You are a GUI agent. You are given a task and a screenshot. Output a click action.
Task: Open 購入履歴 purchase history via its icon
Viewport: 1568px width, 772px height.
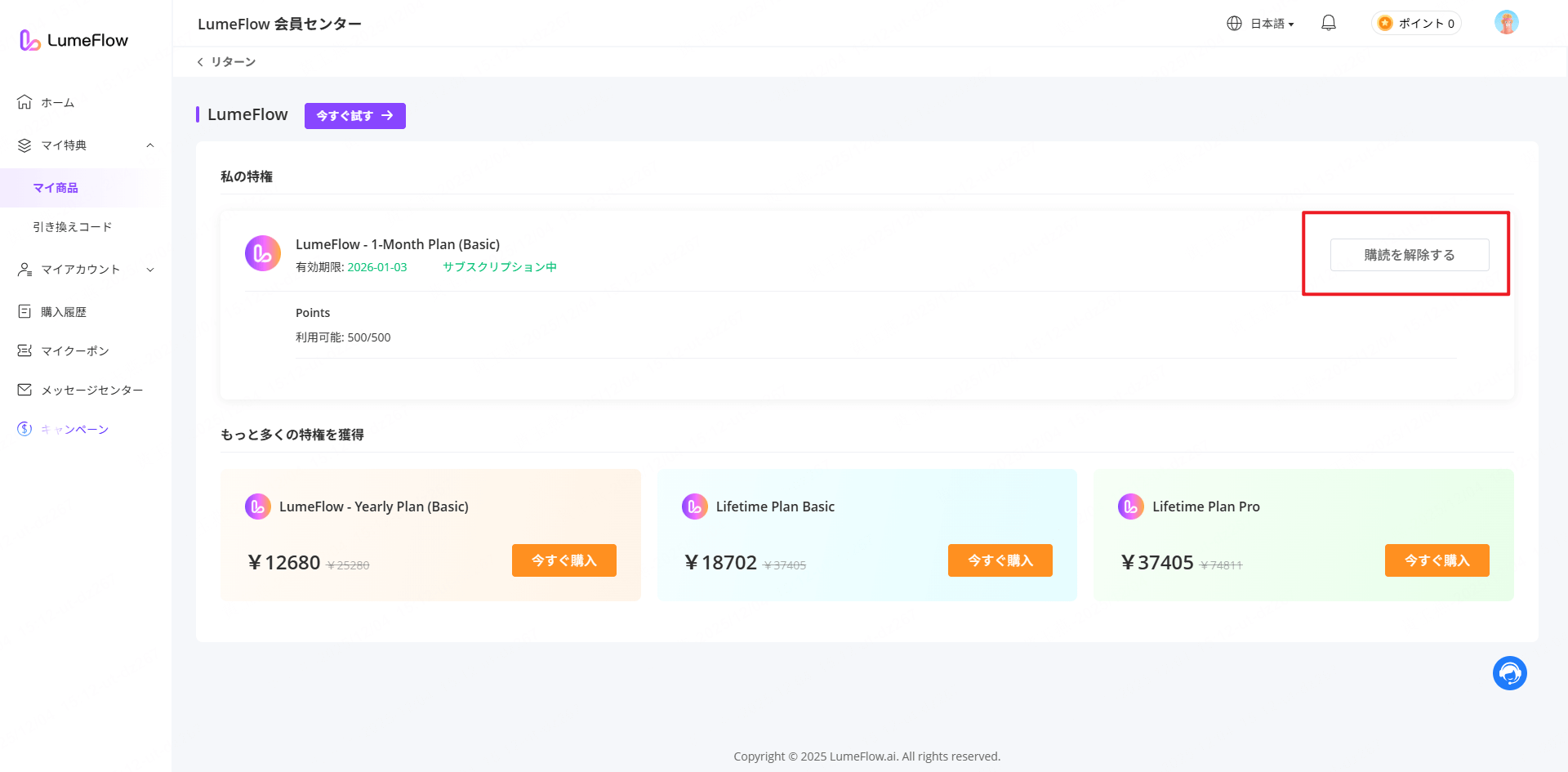tap(24, 310)
